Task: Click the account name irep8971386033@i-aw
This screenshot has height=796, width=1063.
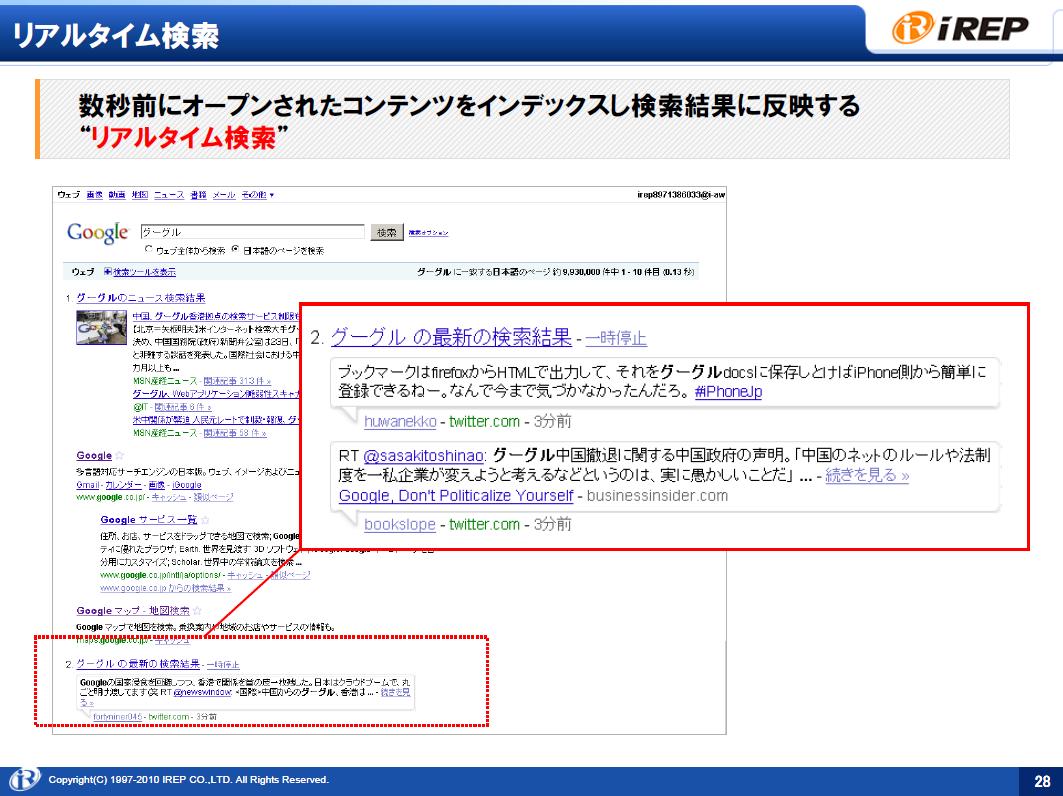Action: 681,195
